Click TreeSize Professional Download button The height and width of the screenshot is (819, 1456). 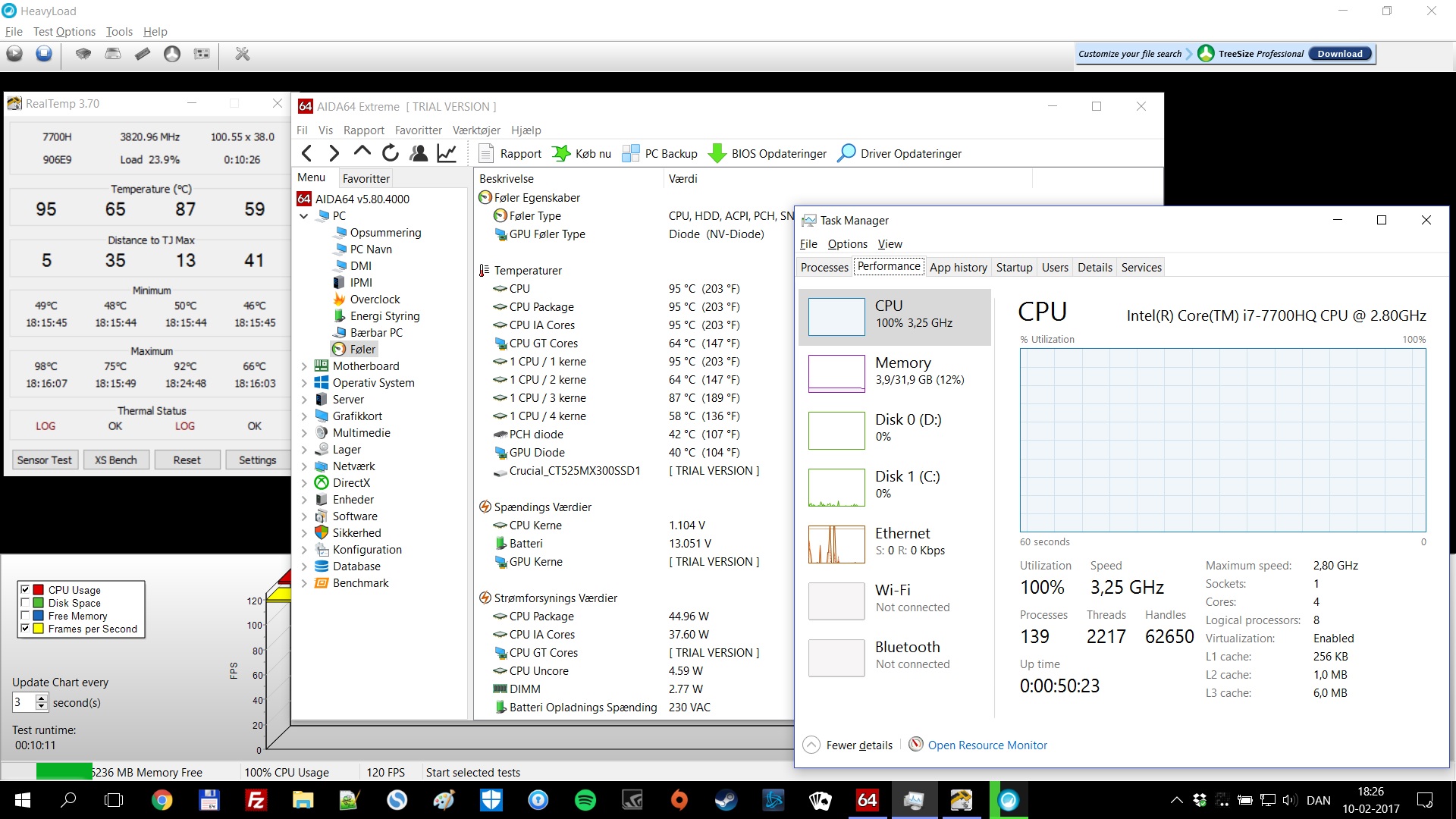pyautogui.click(x=1340, y=54)
